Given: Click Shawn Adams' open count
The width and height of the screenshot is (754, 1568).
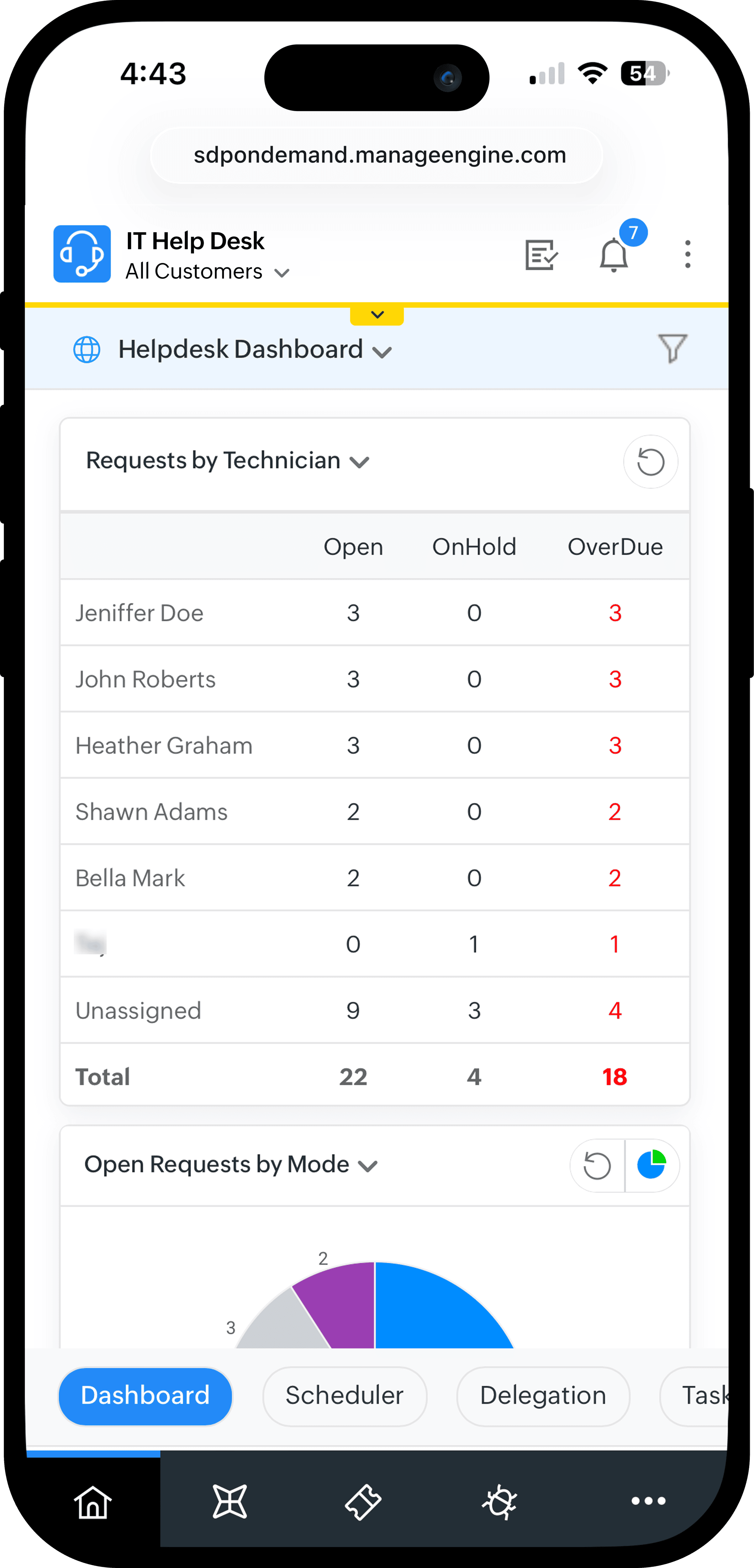Looking at the screenshot, I should 353,812.
